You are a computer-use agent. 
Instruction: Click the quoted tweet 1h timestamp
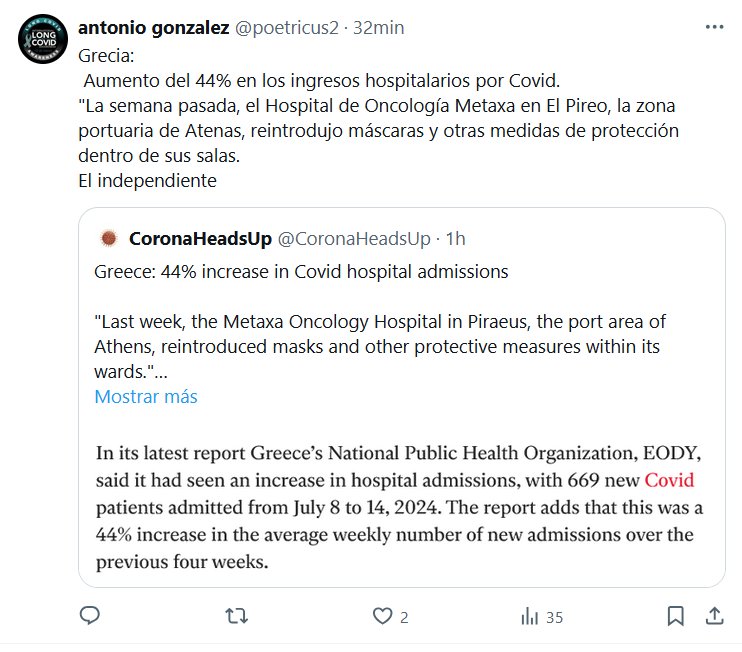click(x=456, y=238)
